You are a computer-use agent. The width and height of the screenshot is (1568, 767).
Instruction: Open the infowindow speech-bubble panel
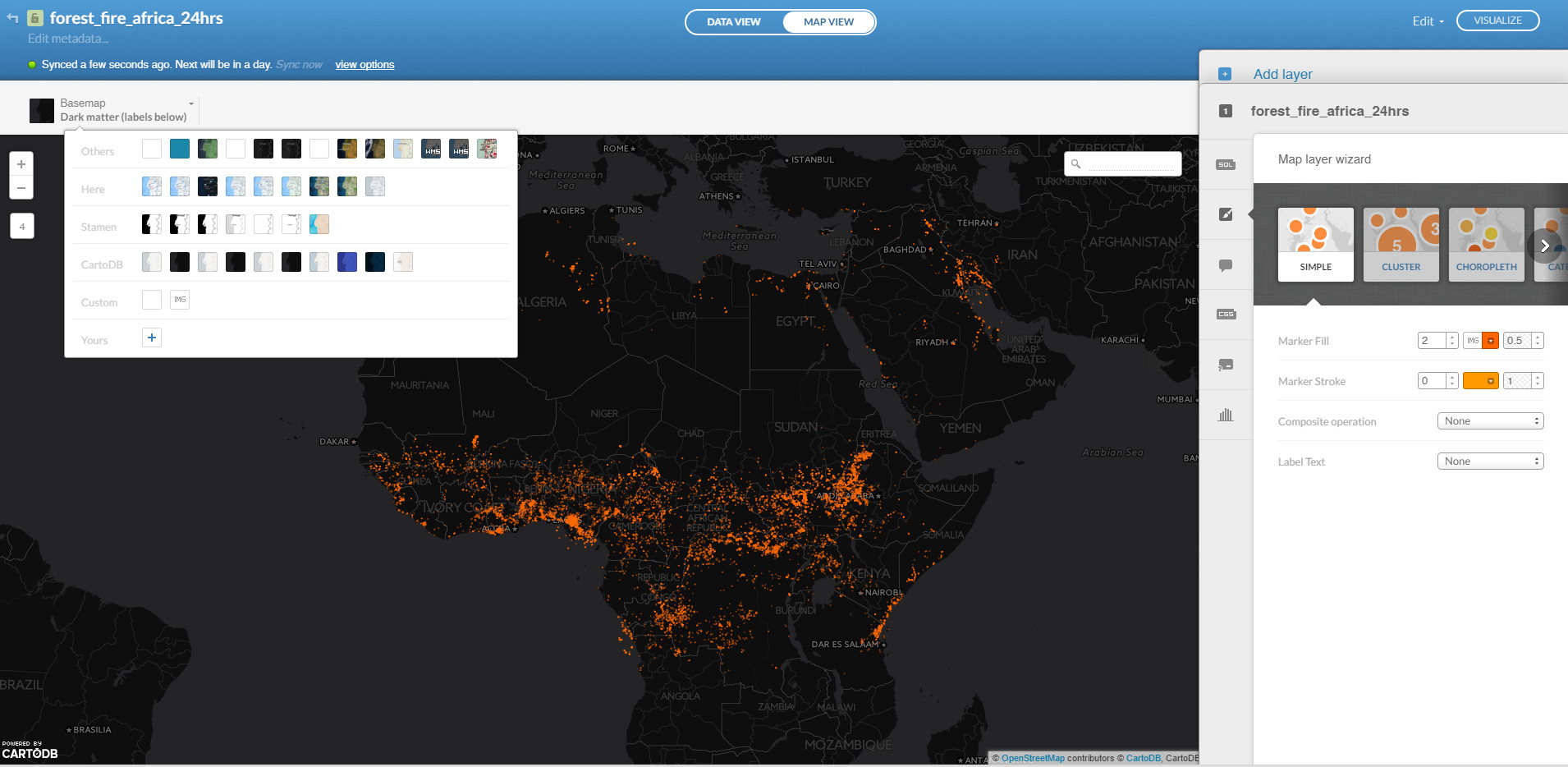pyautogui.click(x=1226, y=264)
